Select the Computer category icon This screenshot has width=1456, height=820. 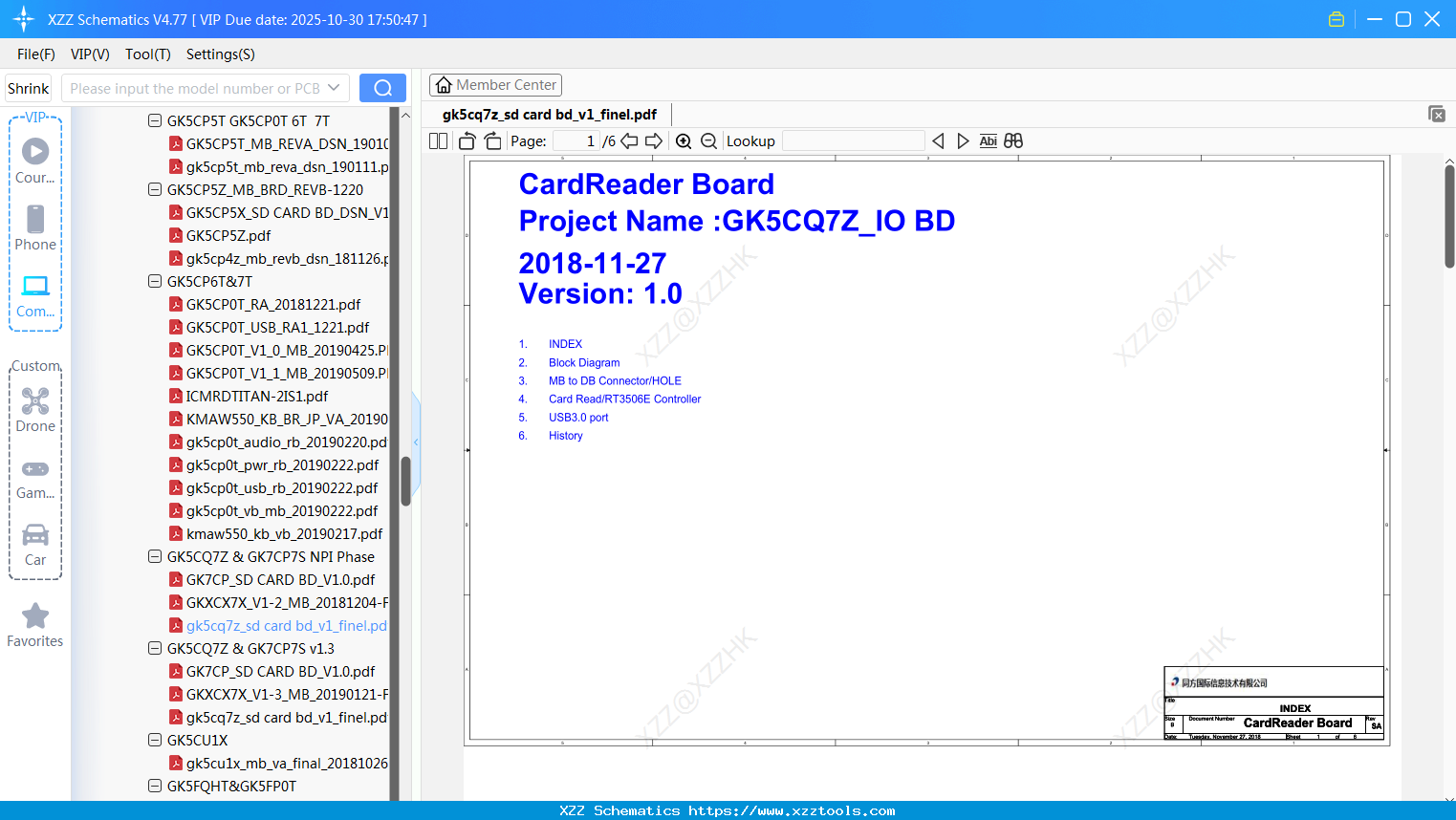click(35, 295)
